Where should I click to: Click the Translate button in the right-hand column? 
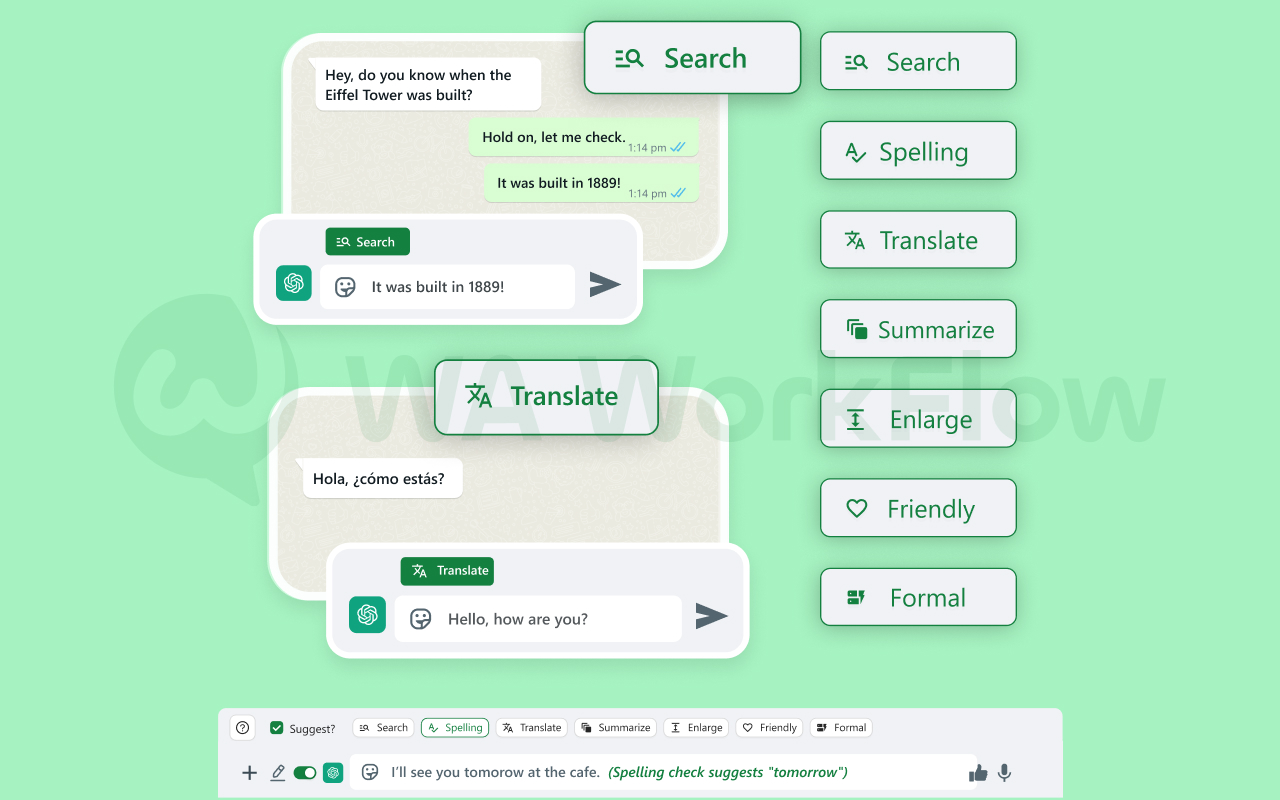pos(918,240)
